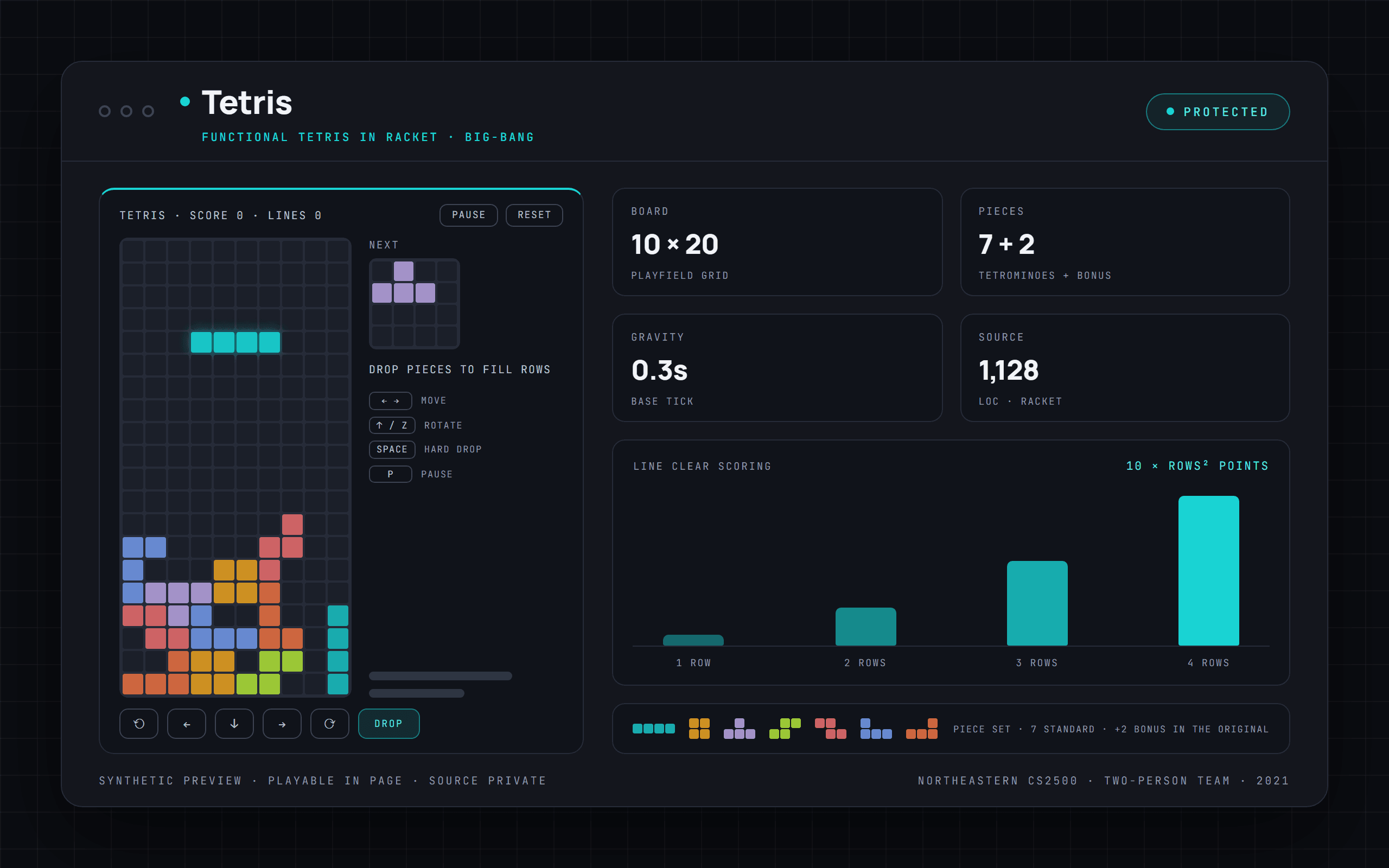Click the SOURCE 1,128 stat card
This screenshot has height=868, width=1389.
click(1125, 368)
